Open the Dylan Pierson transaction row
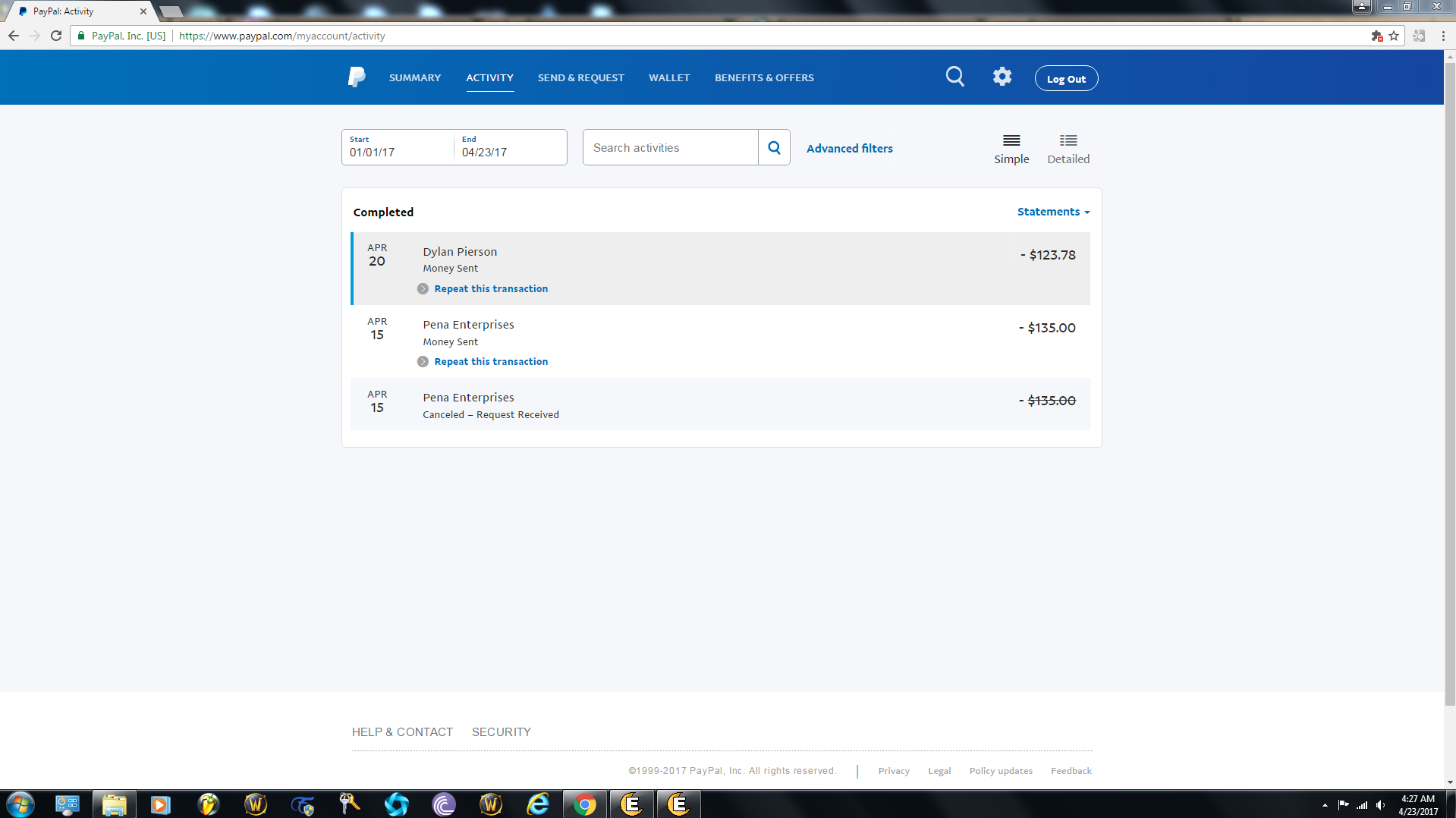 (721, 269)
